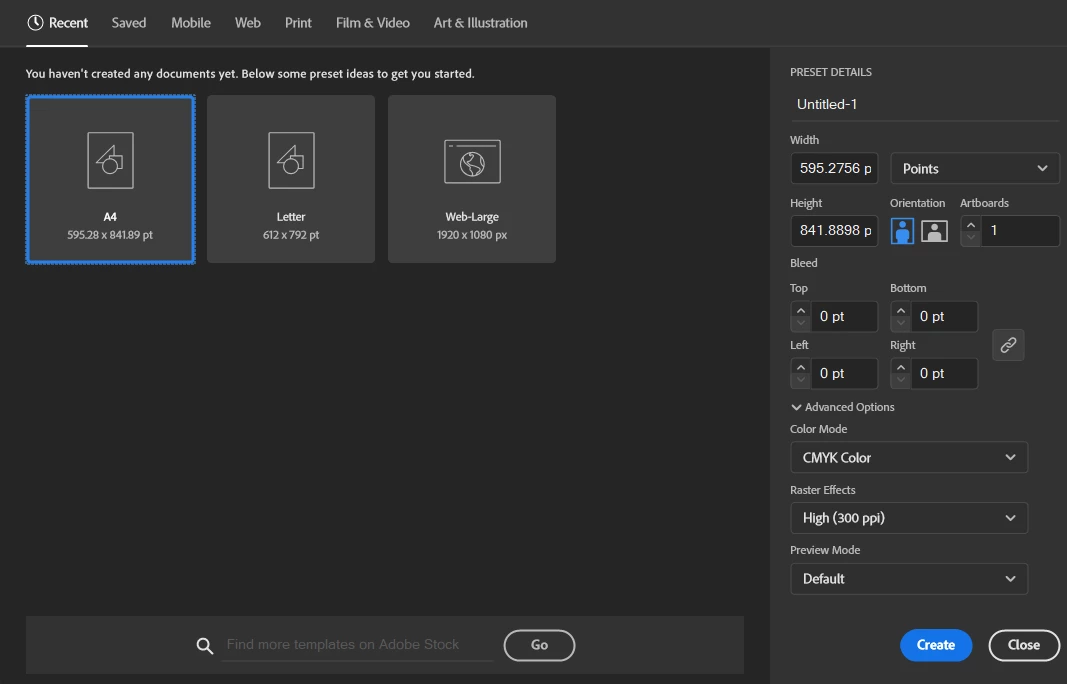Click the Adobe Stock search magnifier icon

coord(204,645)
